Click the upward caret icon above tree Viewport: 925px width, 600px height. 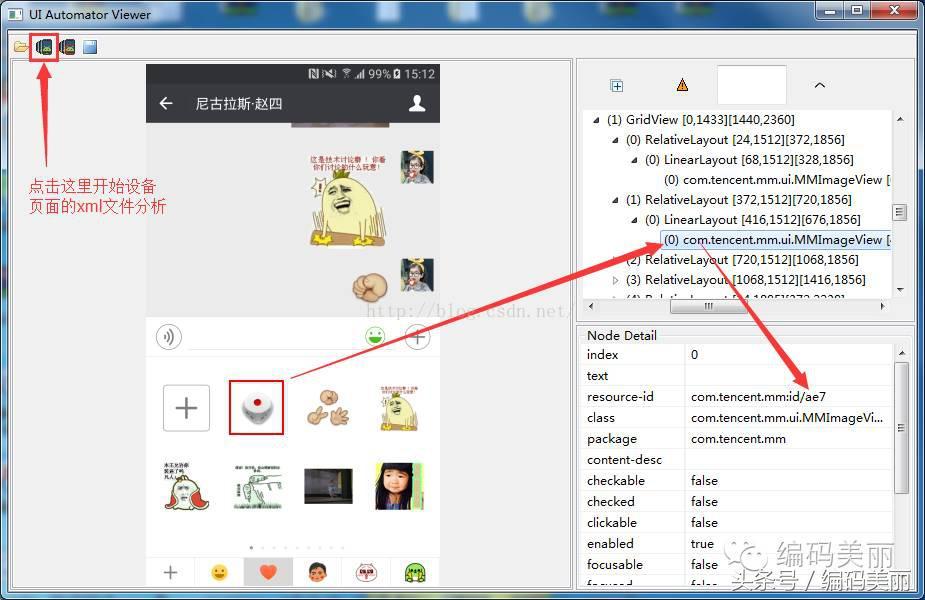coord(819,86)
